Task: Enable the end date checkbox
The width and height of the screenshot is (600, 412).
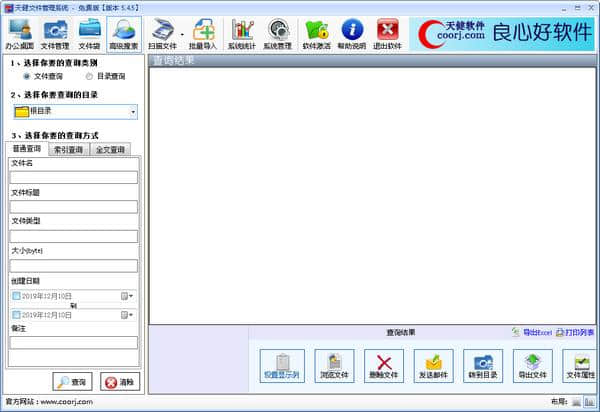Action: tap(16, 315)
